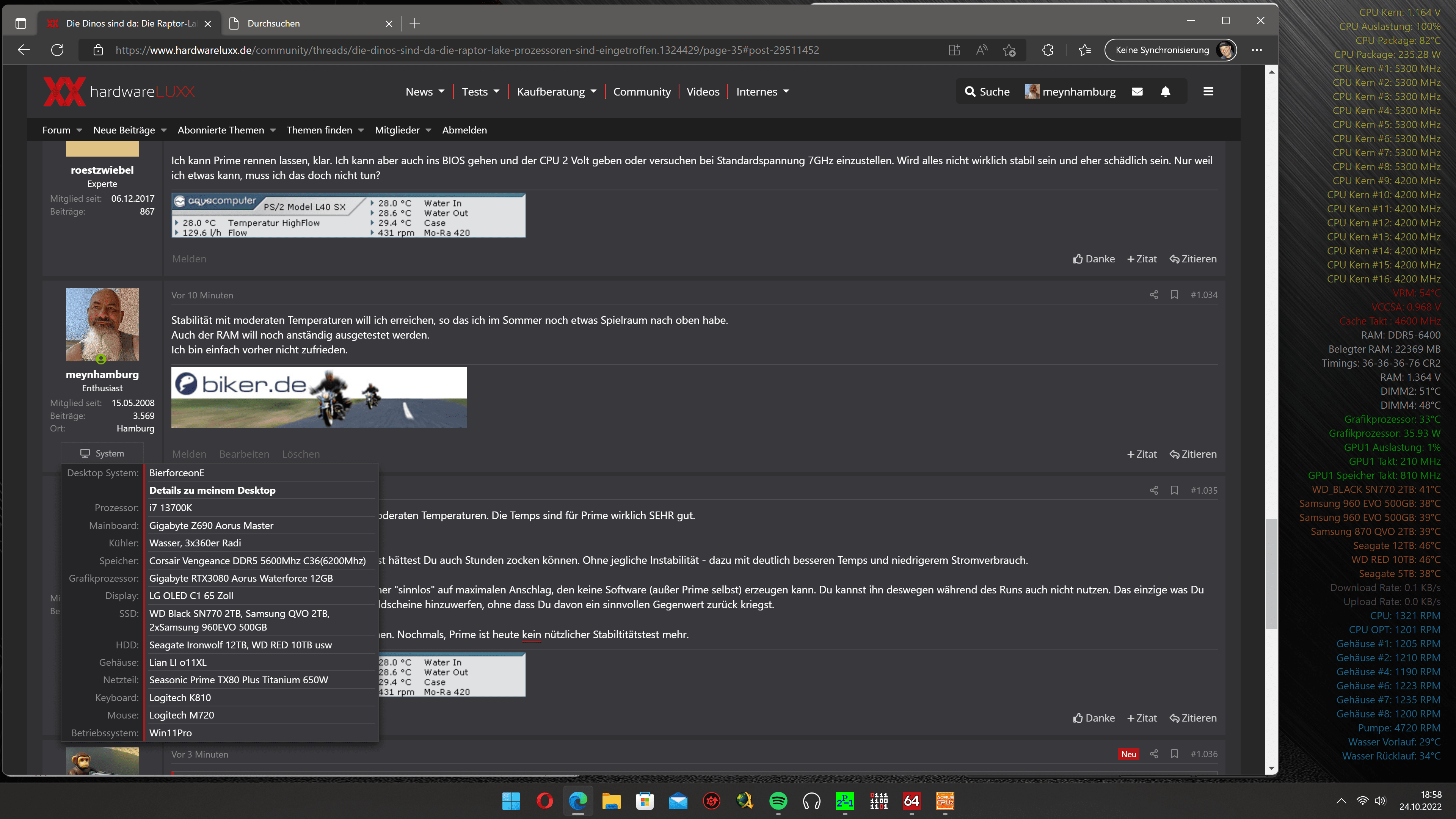Open the inbox envelope icon
Screen dimensions: 1456x819
tap(1137, 91)
